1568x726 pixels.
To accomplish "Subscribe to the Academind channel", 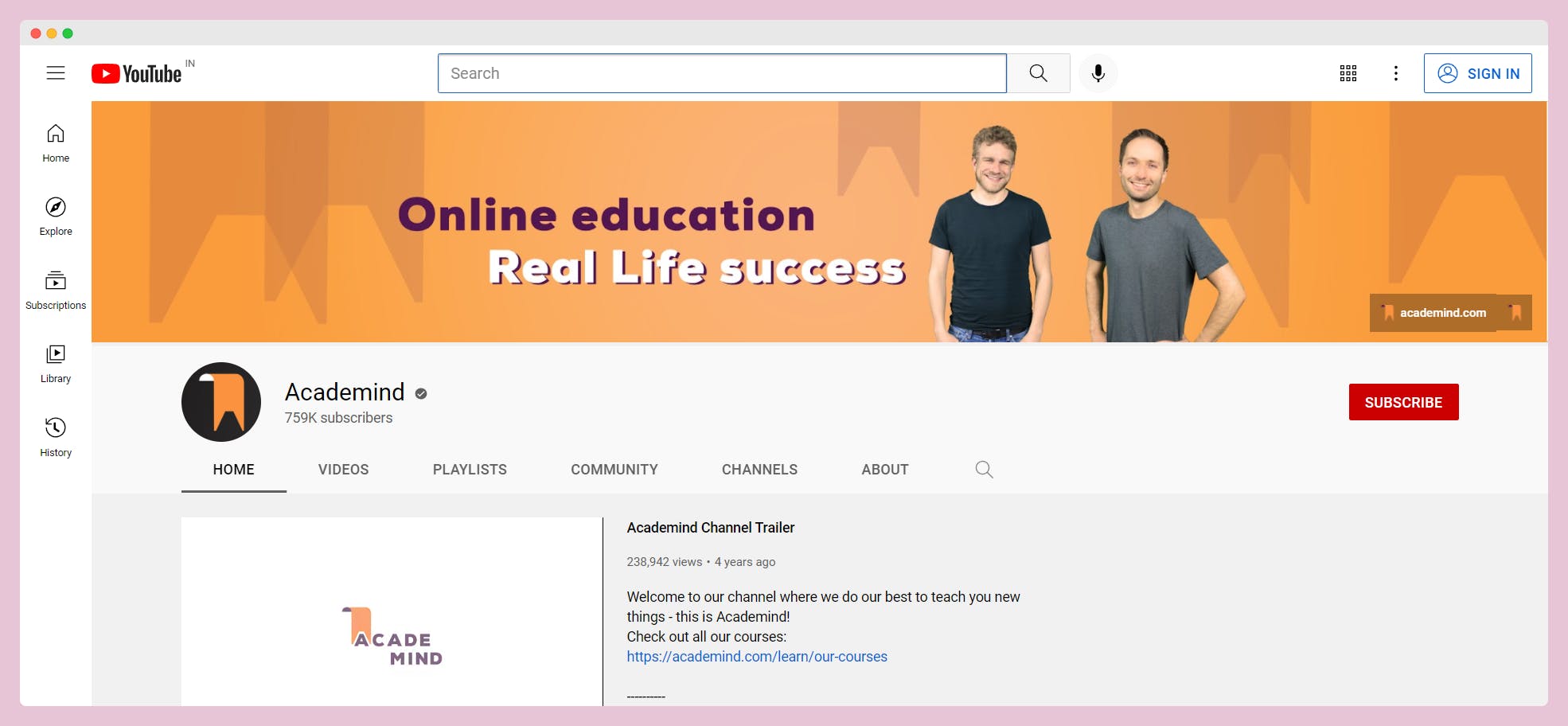I will click(x=1404, y=402).
